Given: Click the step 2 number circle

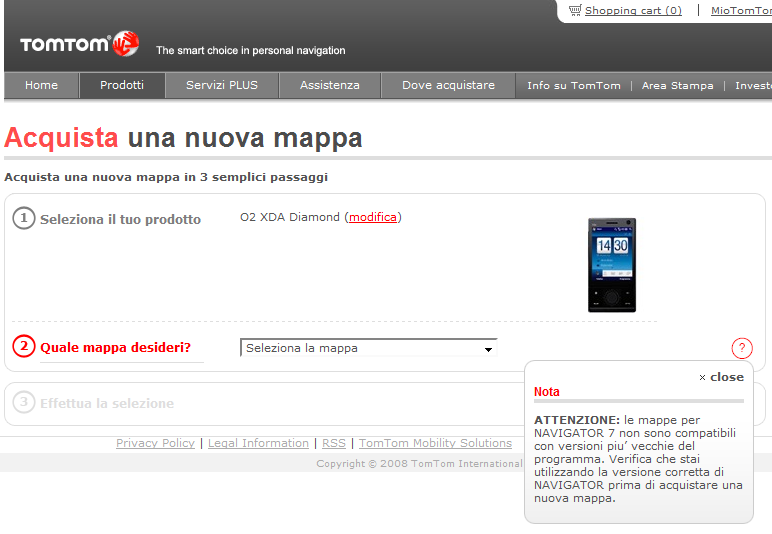Looking at the screenshot, I should (24, 347).
